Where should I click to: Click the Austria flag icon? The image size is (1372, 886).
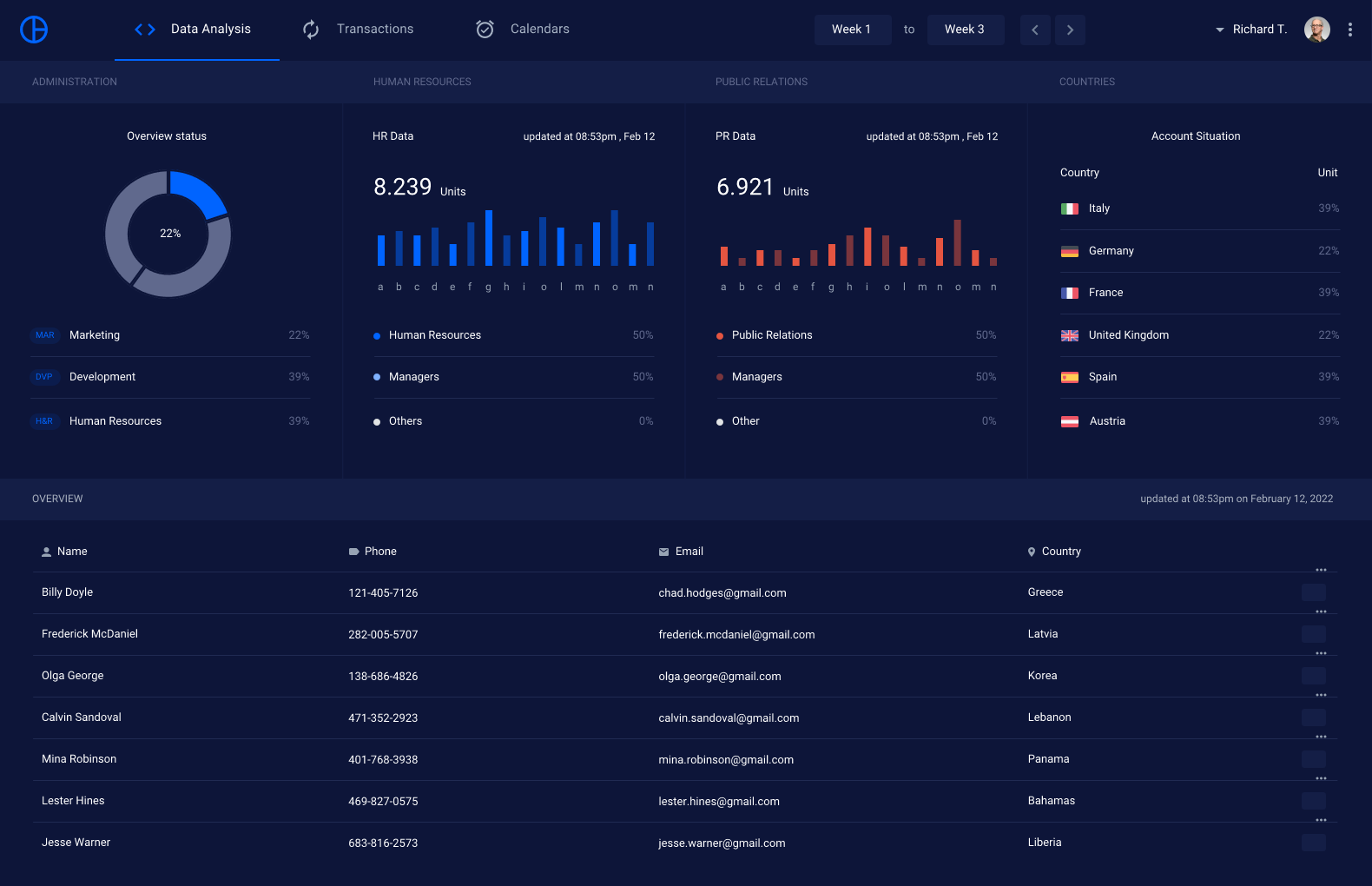pyautogui.click(x=1070, y=421)
